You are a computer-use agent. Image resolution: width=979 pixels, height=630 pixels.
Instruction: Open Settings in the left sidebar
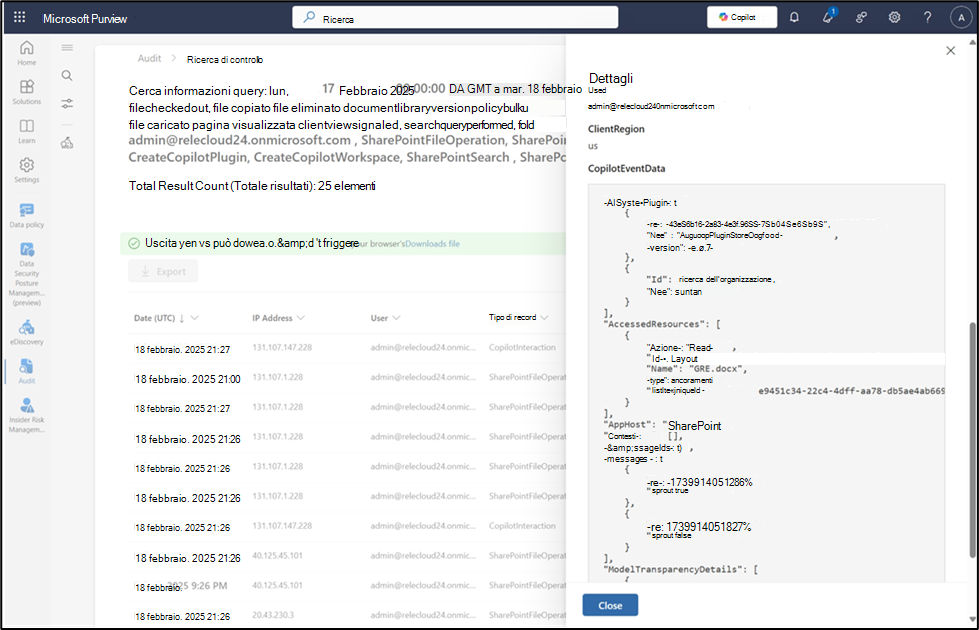click(x=27, y=170)
